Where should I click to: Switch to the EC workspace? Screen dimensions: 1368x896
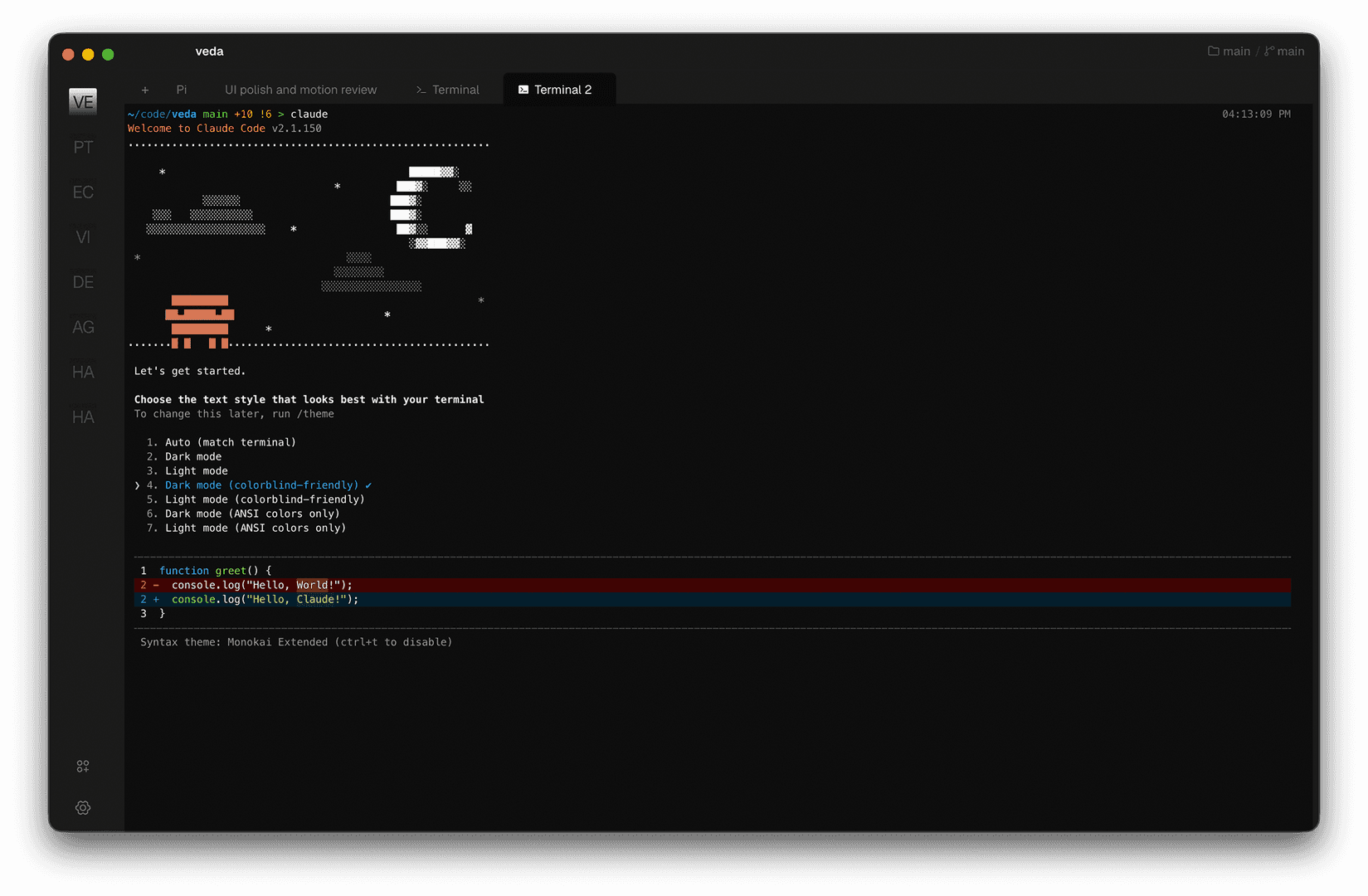point(83,192)
